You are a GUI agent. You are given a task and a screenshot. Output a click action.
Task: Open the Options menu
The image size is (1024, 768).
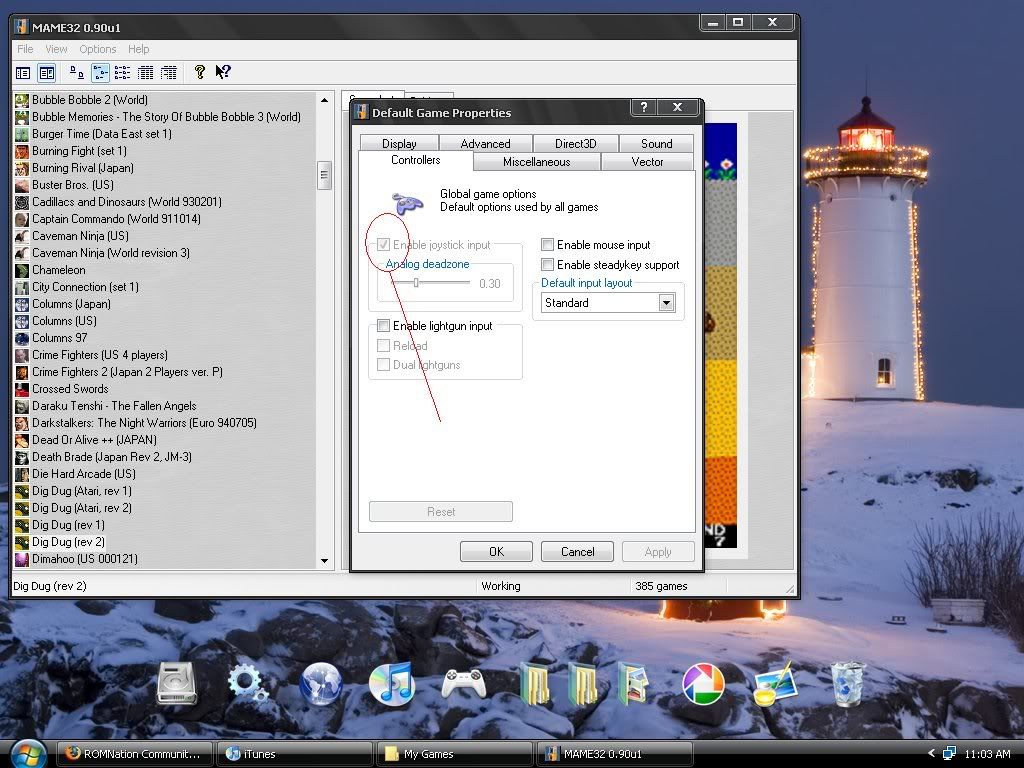pyautogui.click(x=97, y=49)
